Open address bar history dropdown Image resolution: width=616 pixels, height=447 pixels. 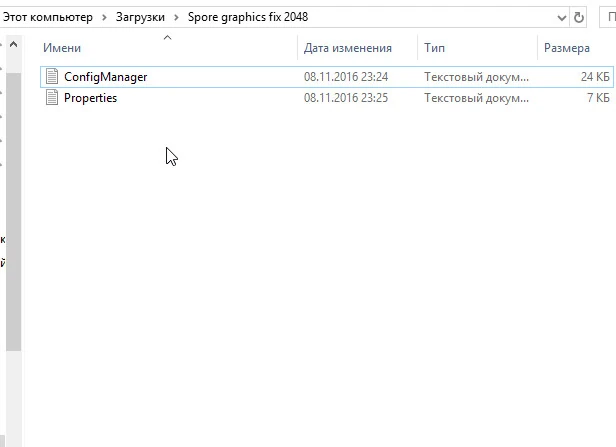point(562,18)
